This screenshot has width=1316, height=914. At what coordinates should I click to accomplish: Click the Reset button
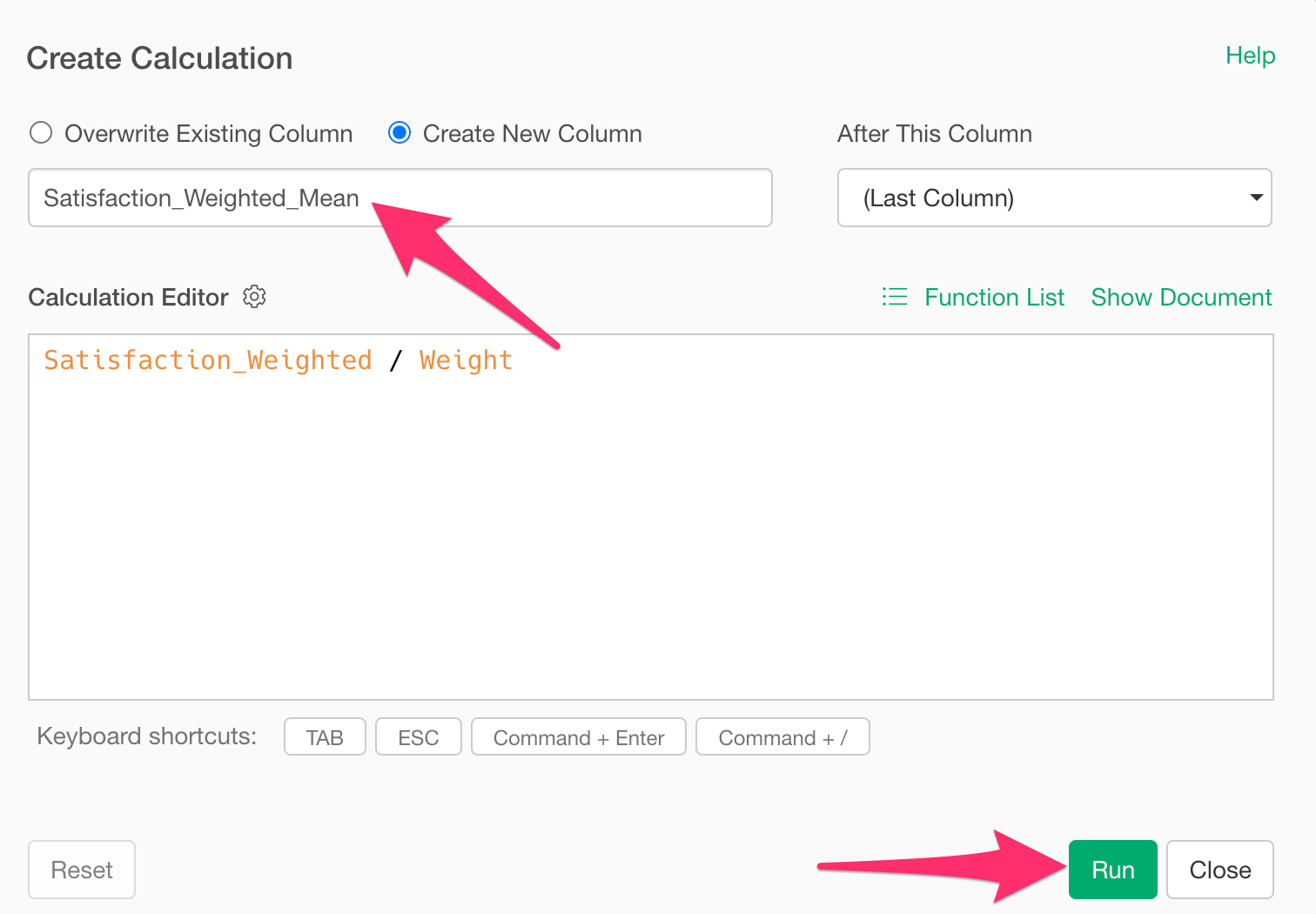82,870
